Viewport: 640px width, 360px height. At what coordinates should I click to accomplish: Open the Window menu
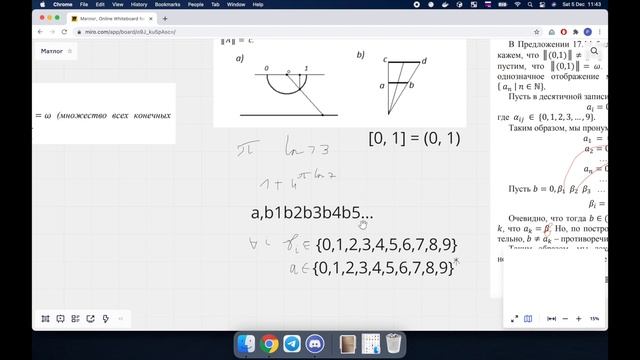point(236,4)
